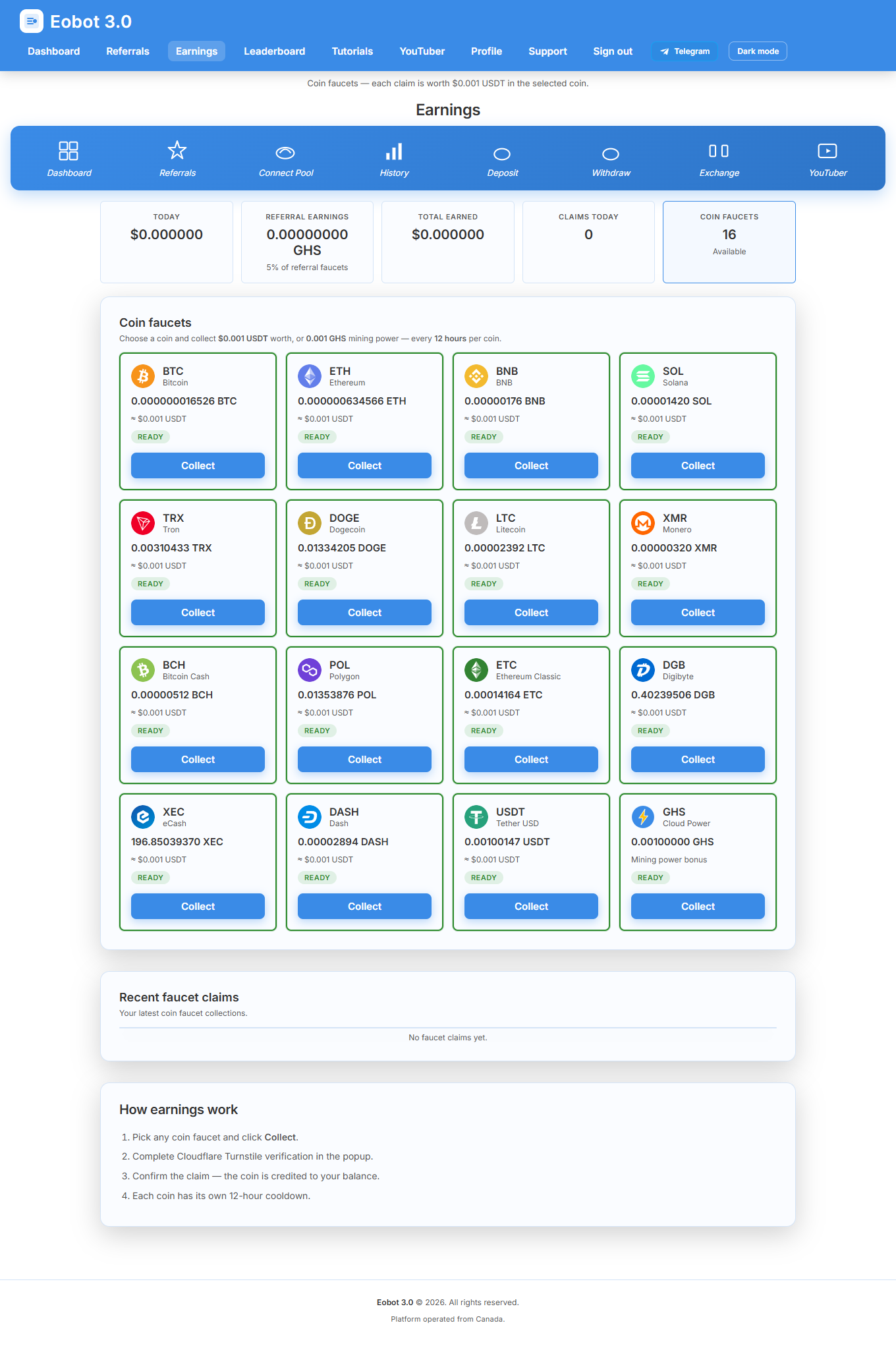Open the YouTuber play icon shortcut
This screenshot has width=896, height=1346.
[x=827, y=151]
